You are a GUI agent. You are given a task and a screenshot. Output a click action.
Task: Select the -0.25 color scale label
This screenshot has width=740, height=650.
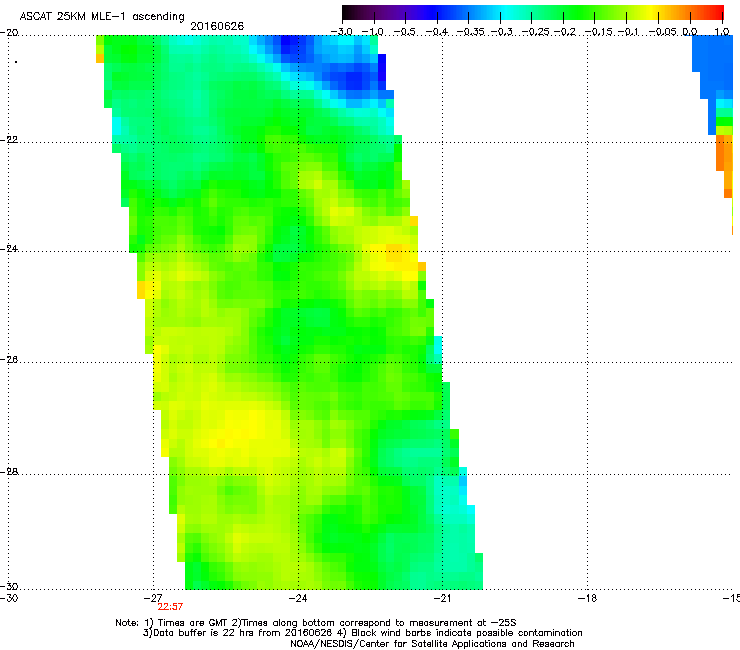pyautogui.click(x=536, y=32)
